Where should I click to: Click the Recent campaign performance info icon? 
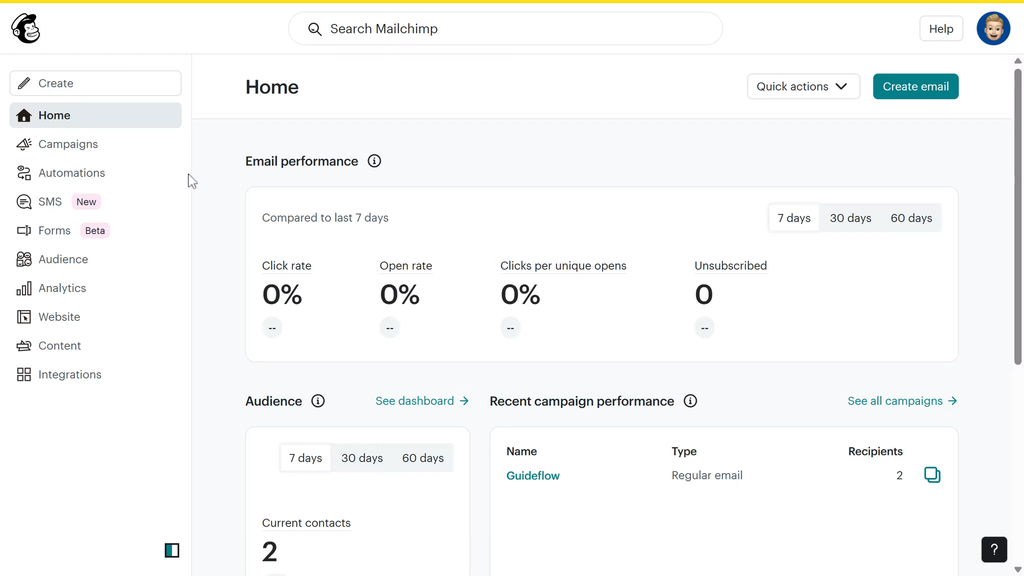pos(690,401)
